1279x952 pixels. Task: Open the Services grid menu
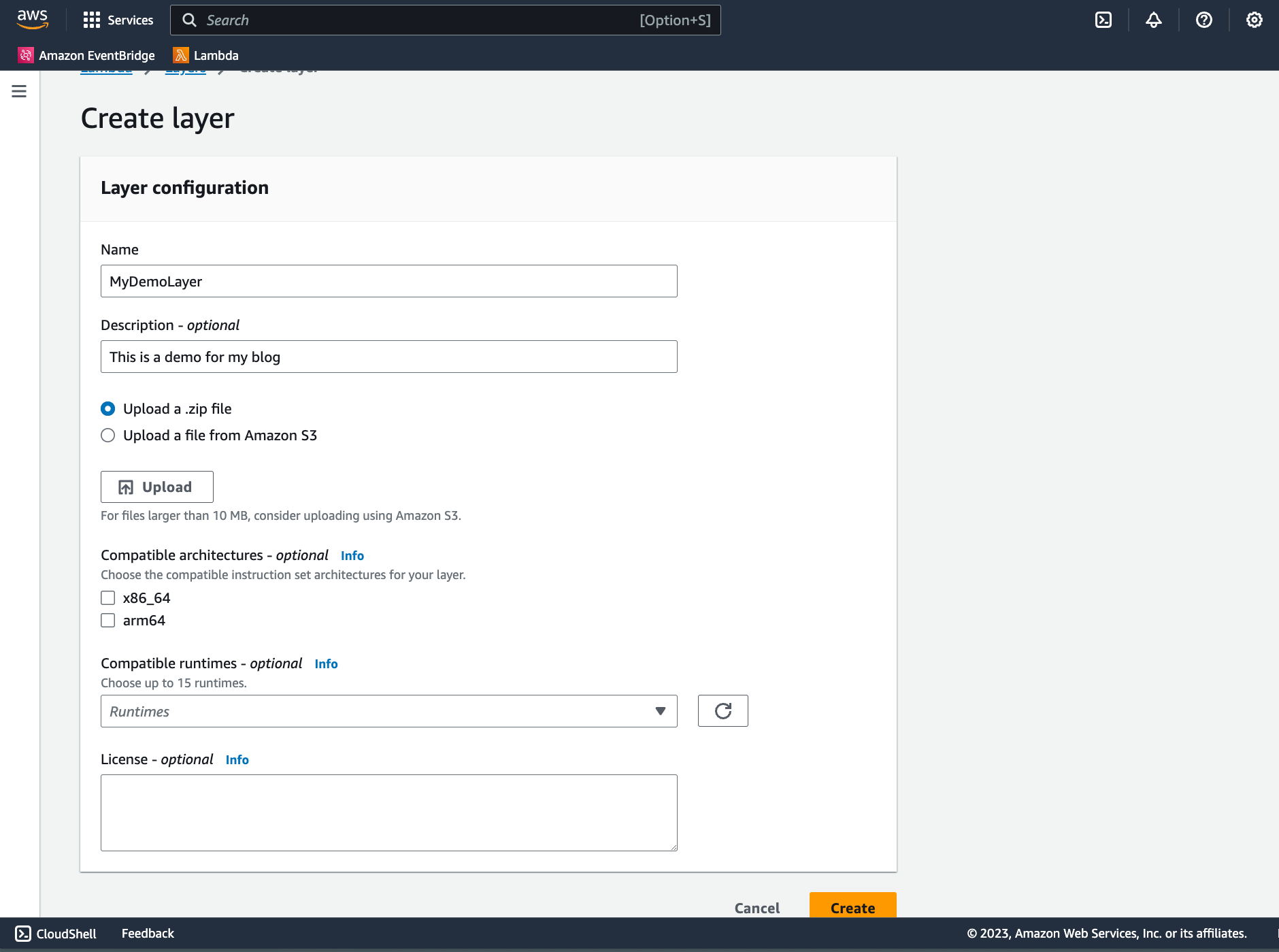(92, 20)
